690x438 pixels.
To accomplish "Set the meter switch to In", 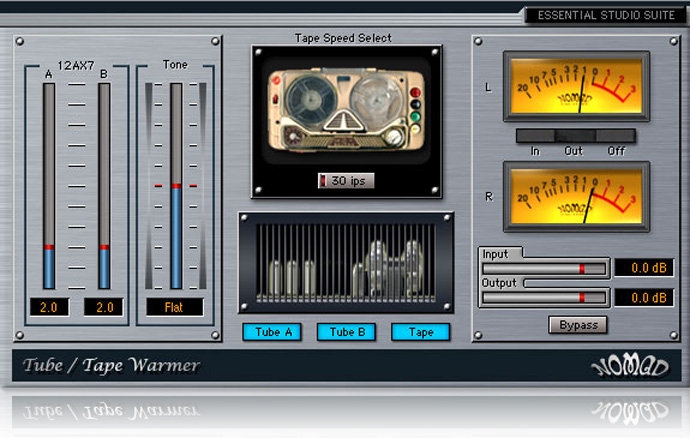I will point(536,135).
